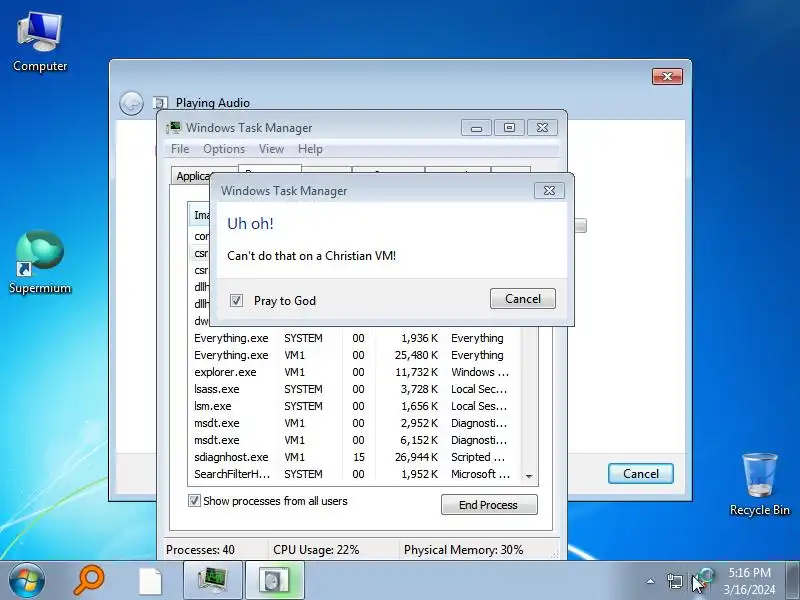Launch the Supermium desktop shortcut
This screenshot has height=600, width=800.
[x=40, y=262]
